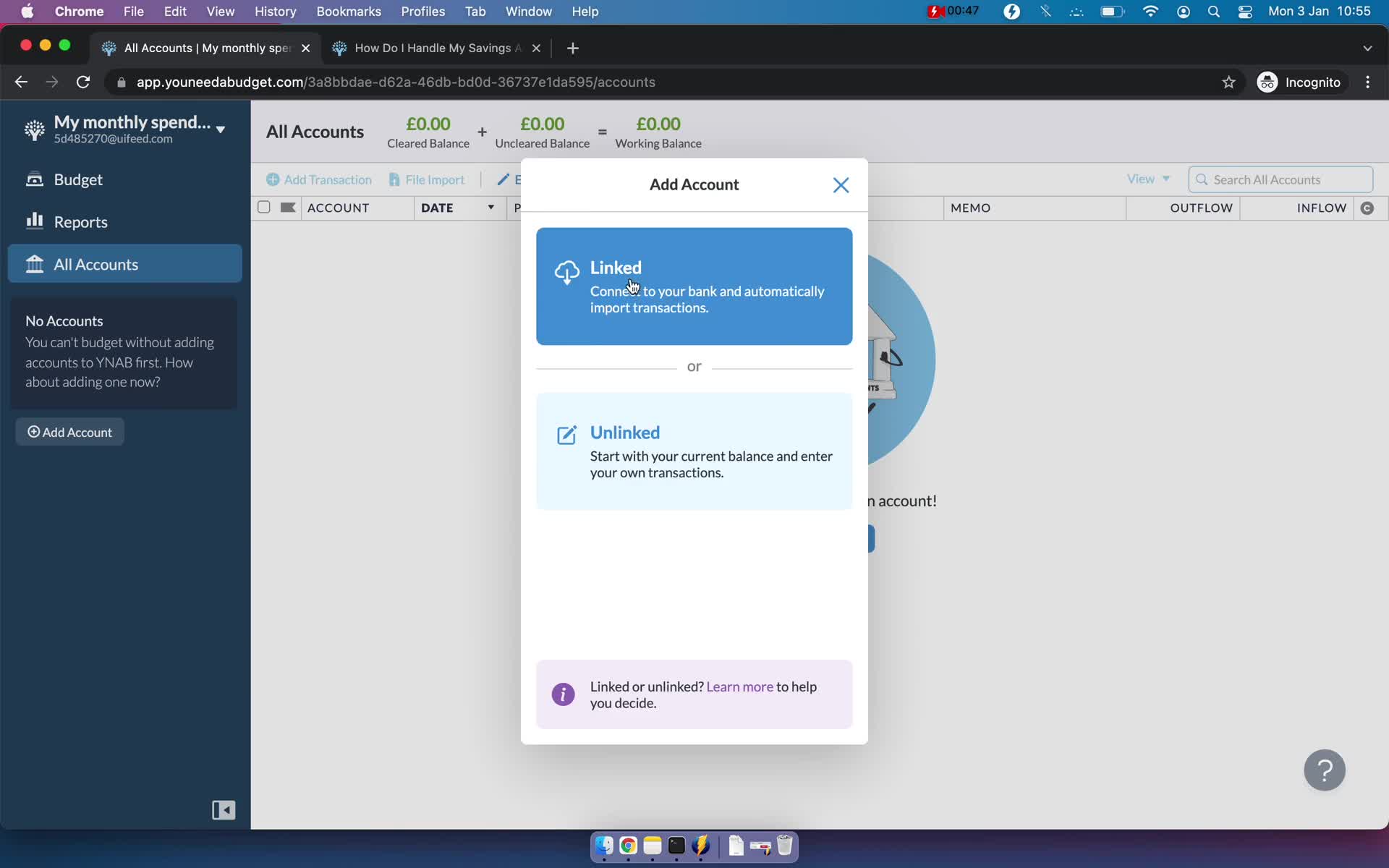Sort by the DATE column
1389x868 pixels.
tap(459, 208)
